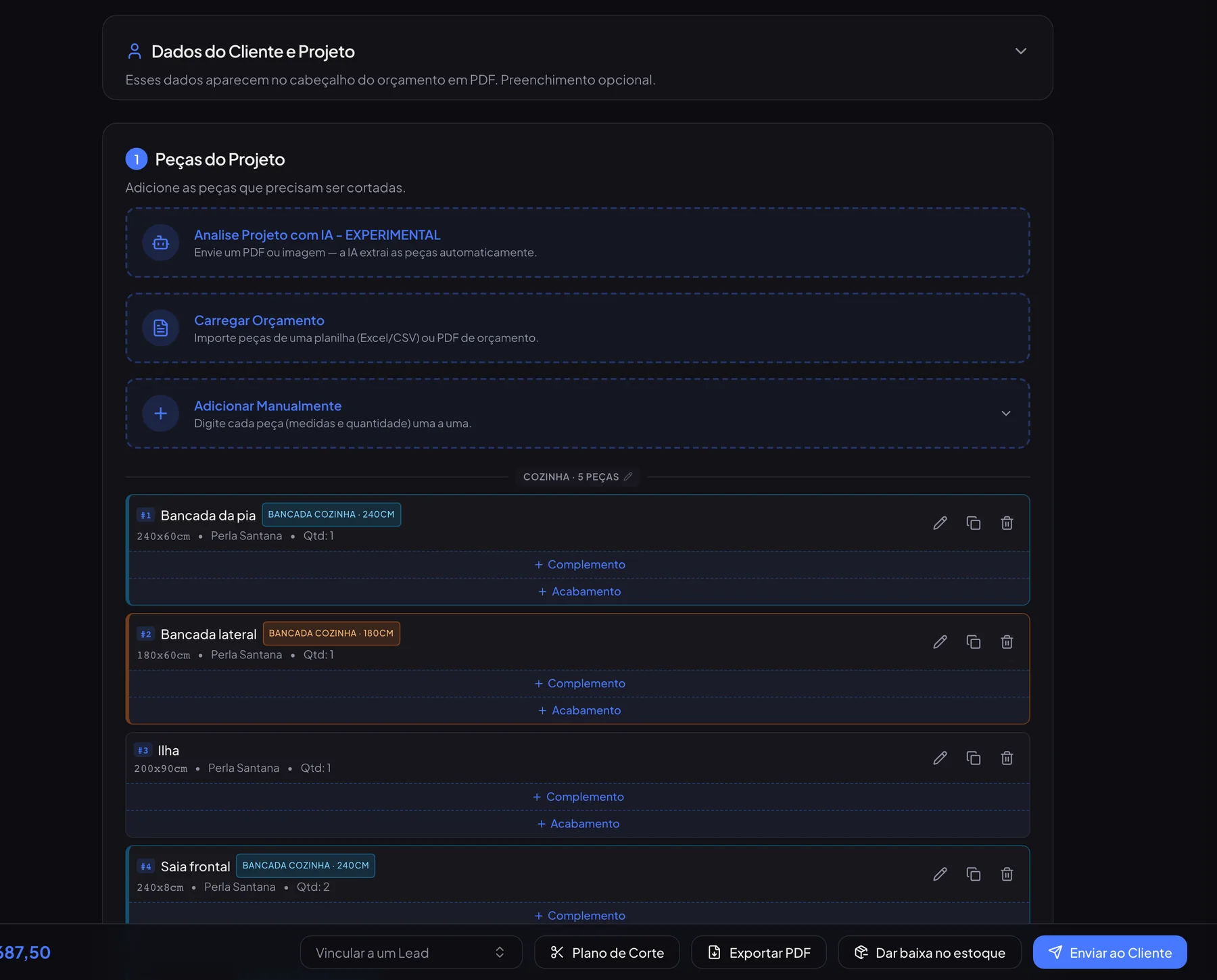Open the Vincular a um Lead dropdown

[x=411, y=952]
